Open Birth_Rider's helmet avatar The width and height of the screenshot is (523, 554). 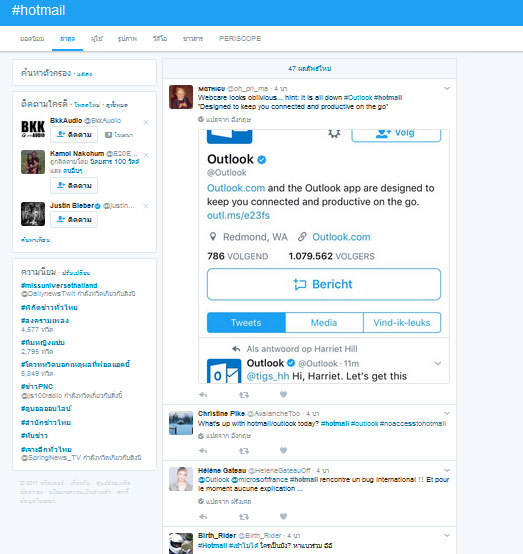coord(181,543)
